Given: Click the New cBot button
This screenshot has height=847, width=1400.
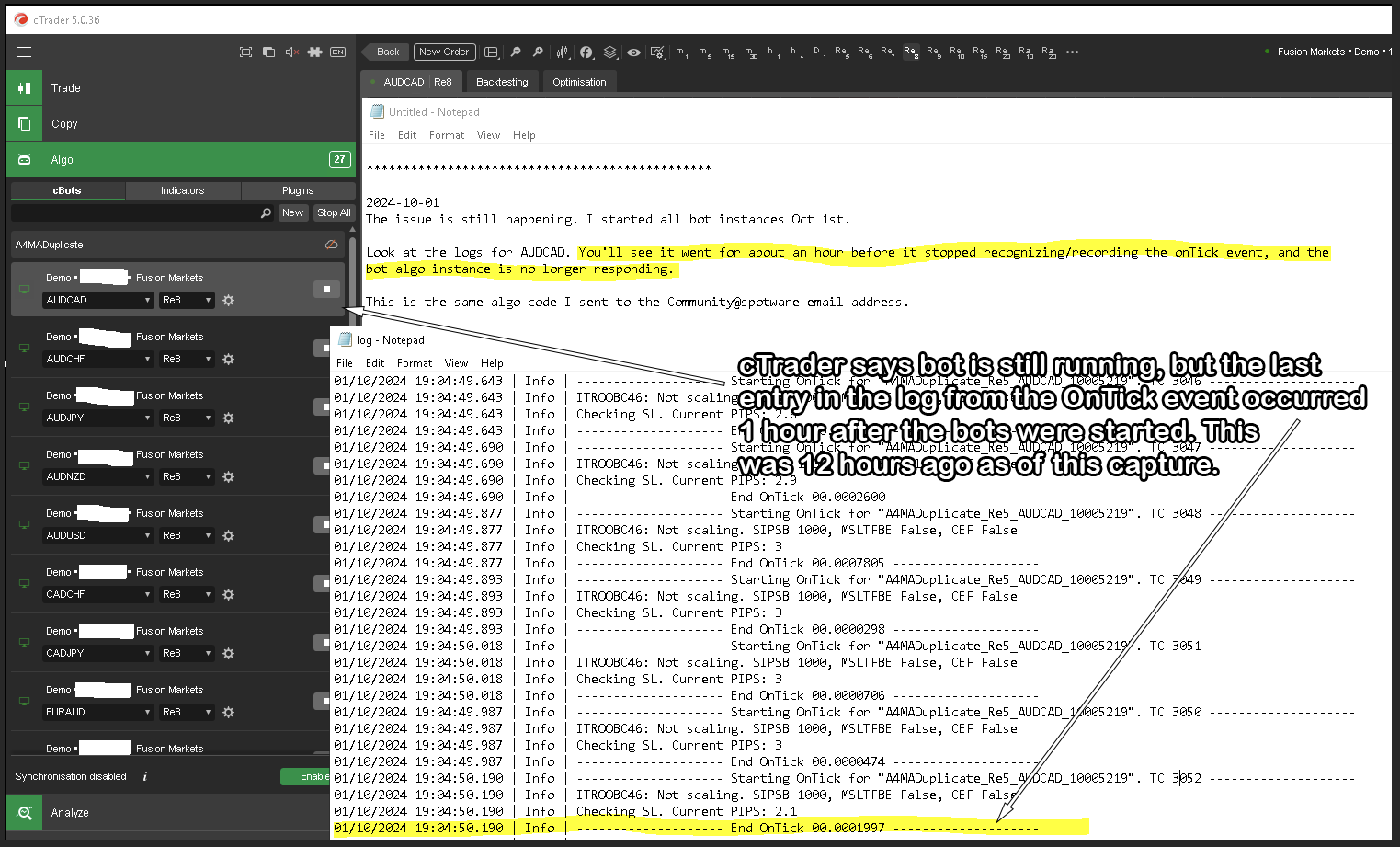Looking at the screenshot, I should [x=293, y=212].
